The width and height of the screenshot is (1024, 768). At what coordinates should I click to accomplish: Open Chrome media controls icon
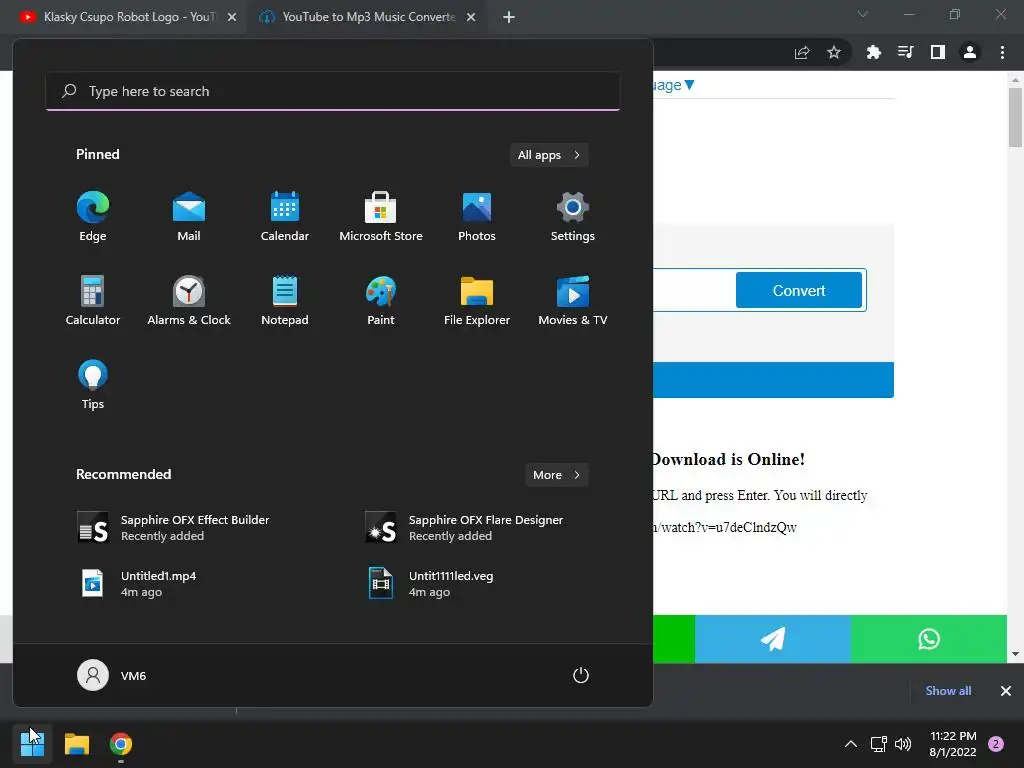coord(906,52)
